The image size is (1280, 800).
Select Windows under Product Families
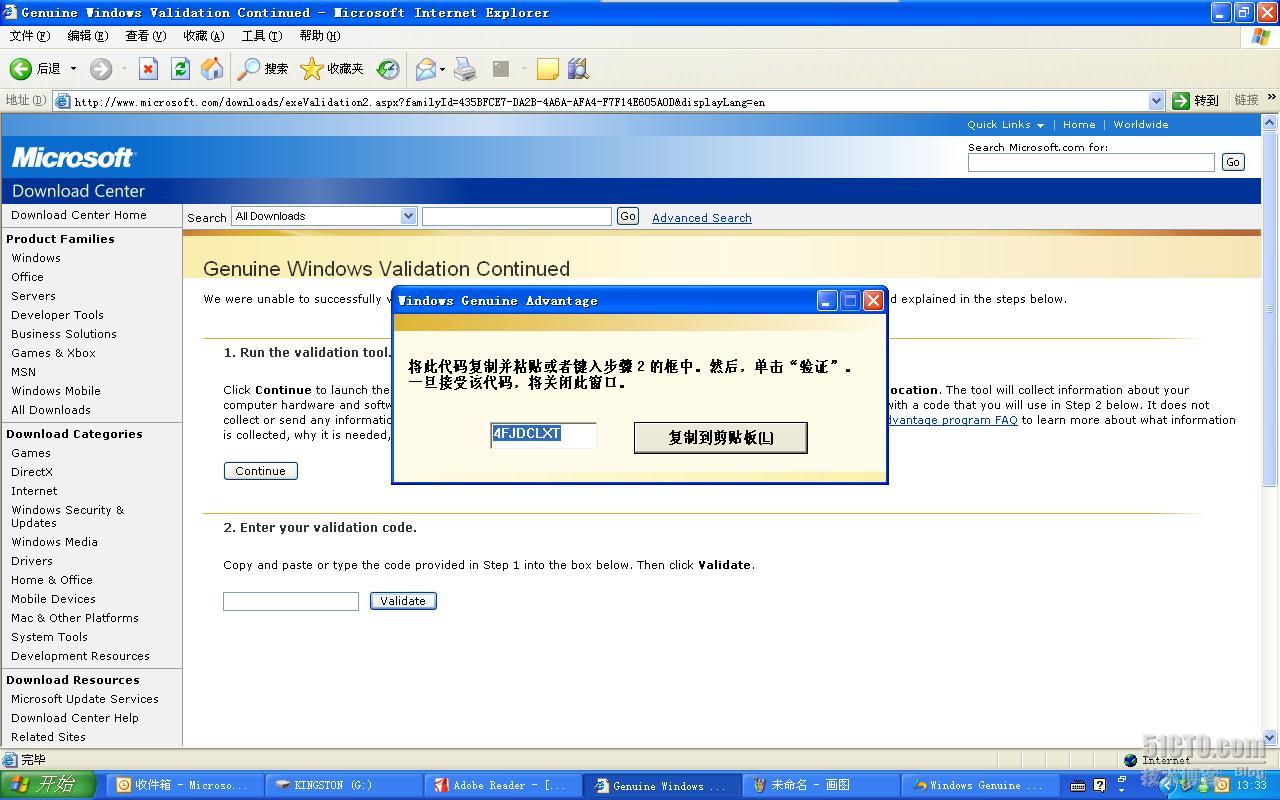36,258
